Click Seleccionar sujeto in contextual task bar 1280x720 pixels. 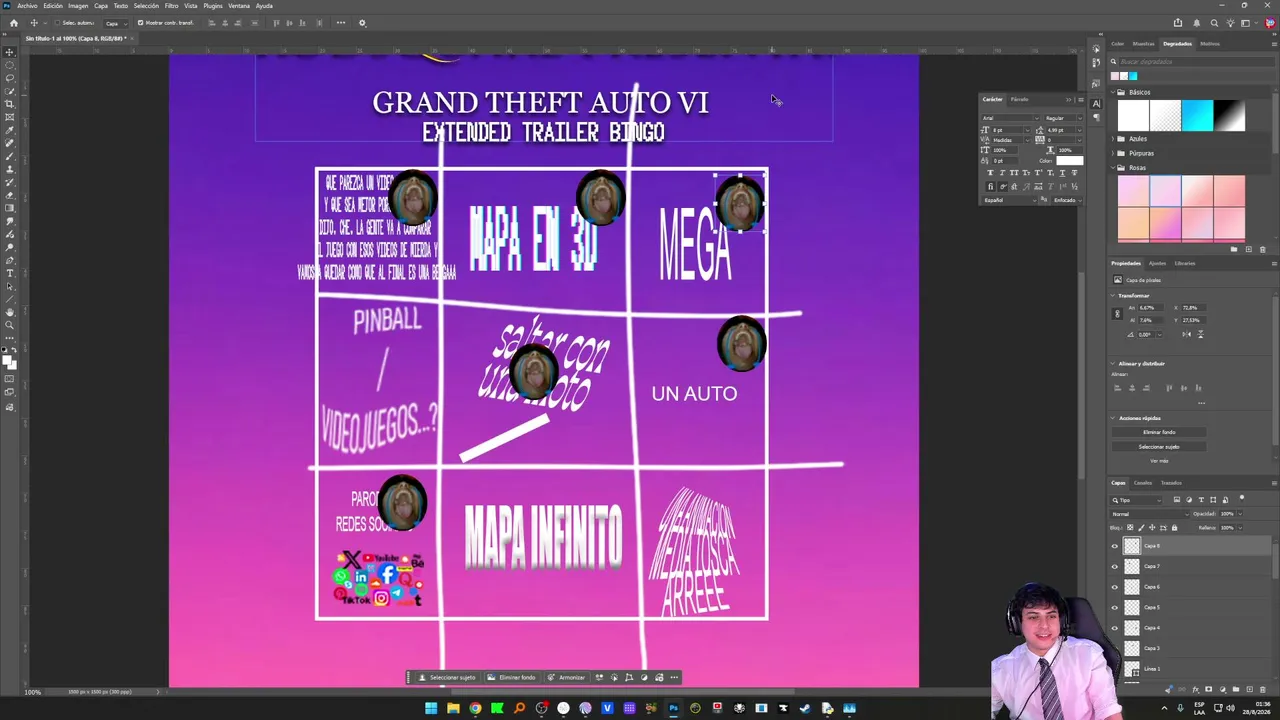click(x=448, y=677)
